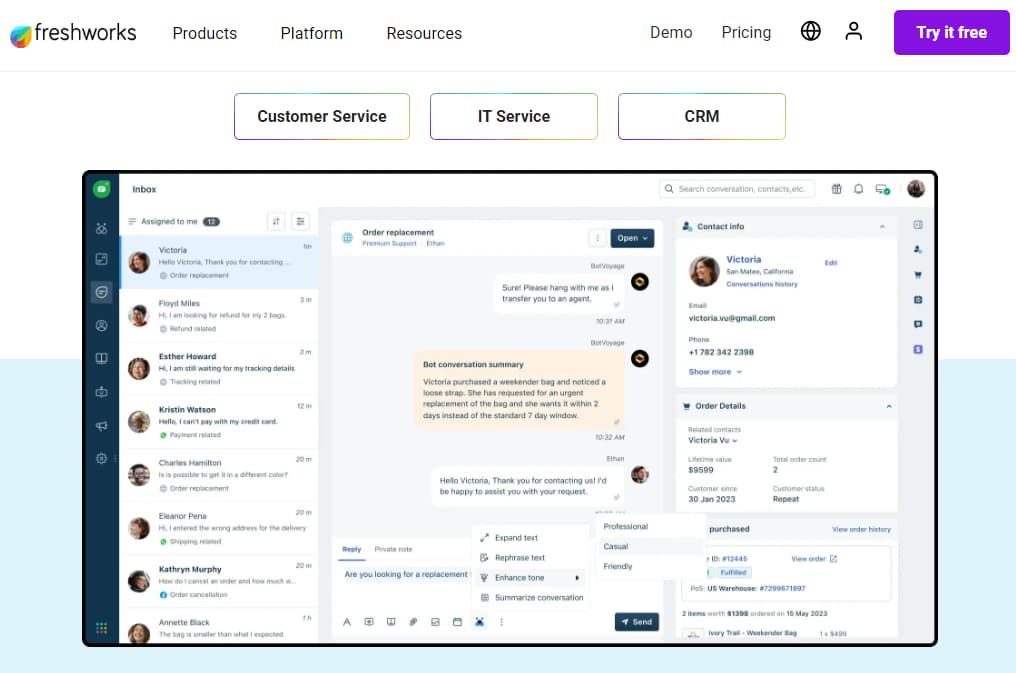The image size is (1016, 673).
Task: Select the Casual tone
Action: click(650, 547)
